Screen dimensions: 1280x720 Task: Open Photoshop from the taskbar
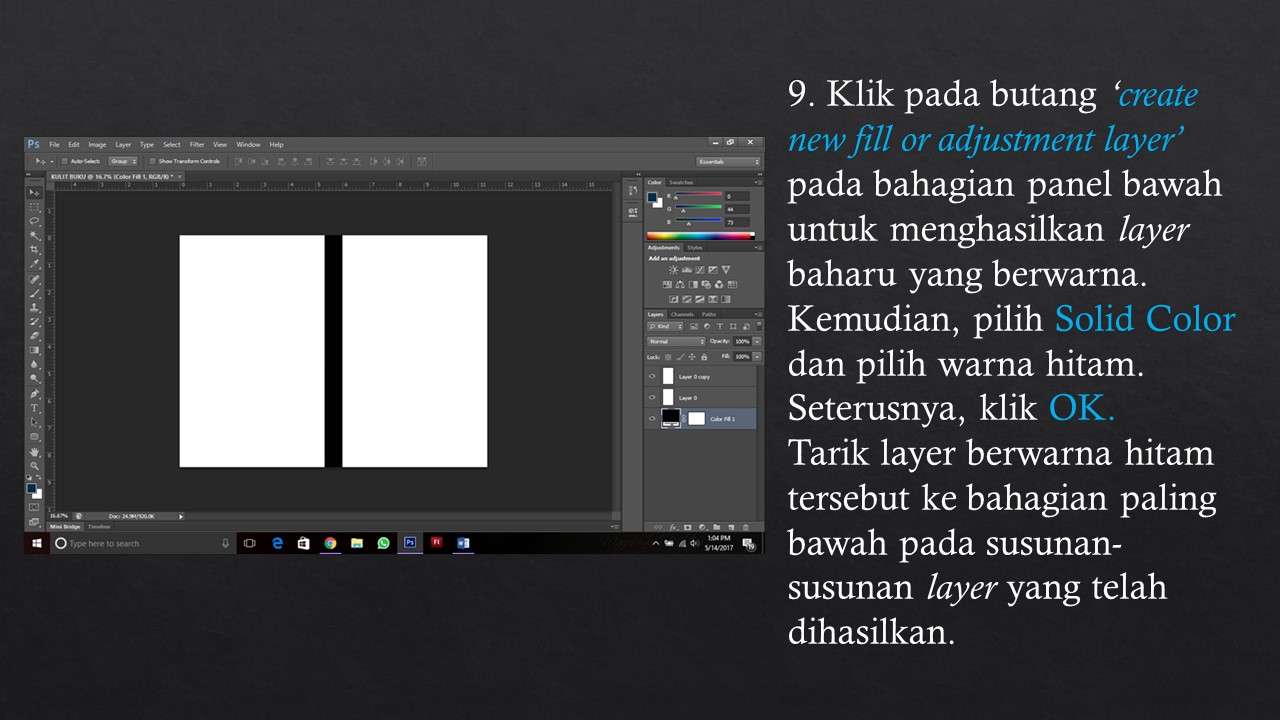coord(409,543)
